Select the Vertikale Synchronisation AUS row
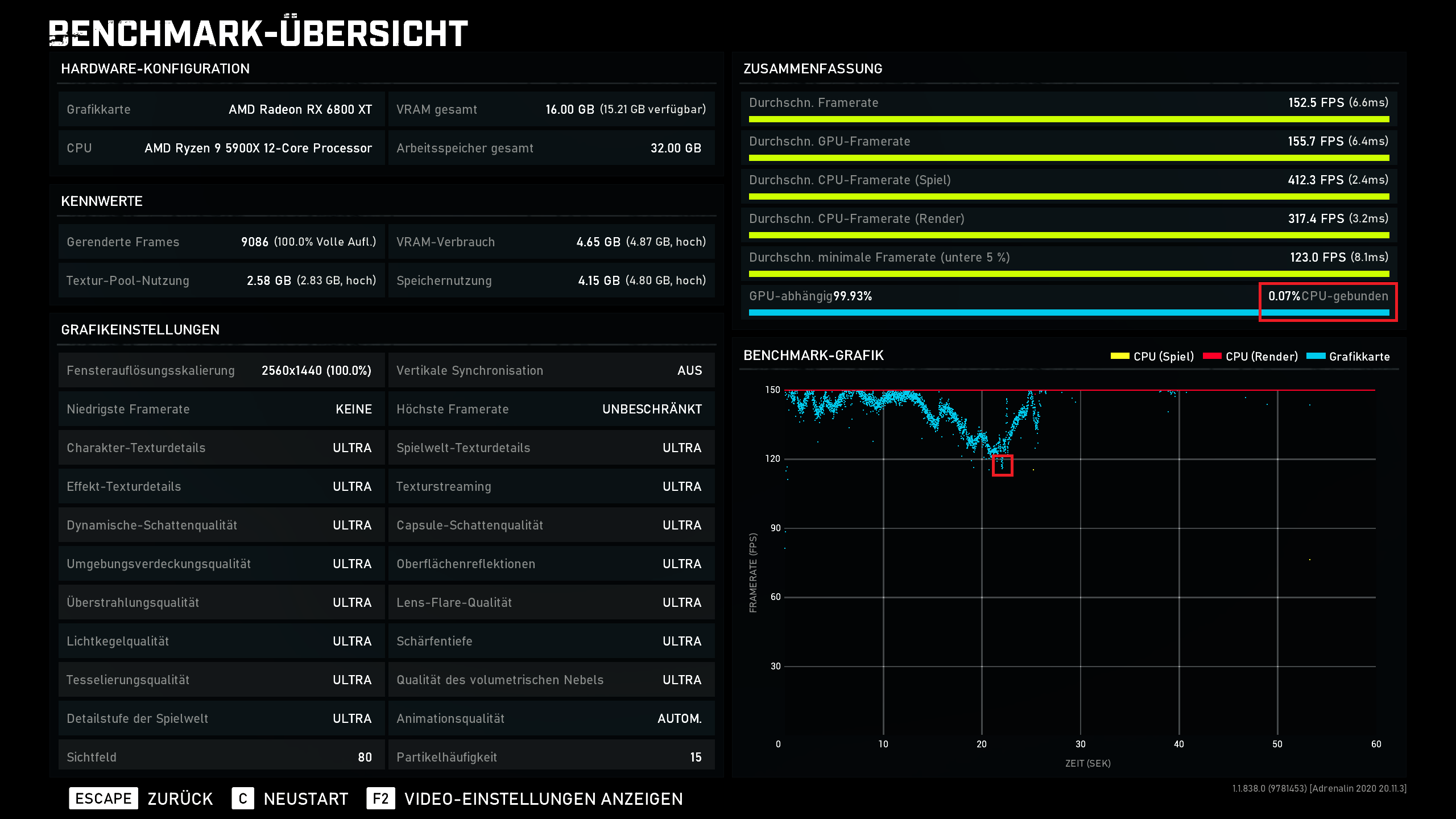The height and width of the screenshot is (819, 1456). [x=551, y=370]
